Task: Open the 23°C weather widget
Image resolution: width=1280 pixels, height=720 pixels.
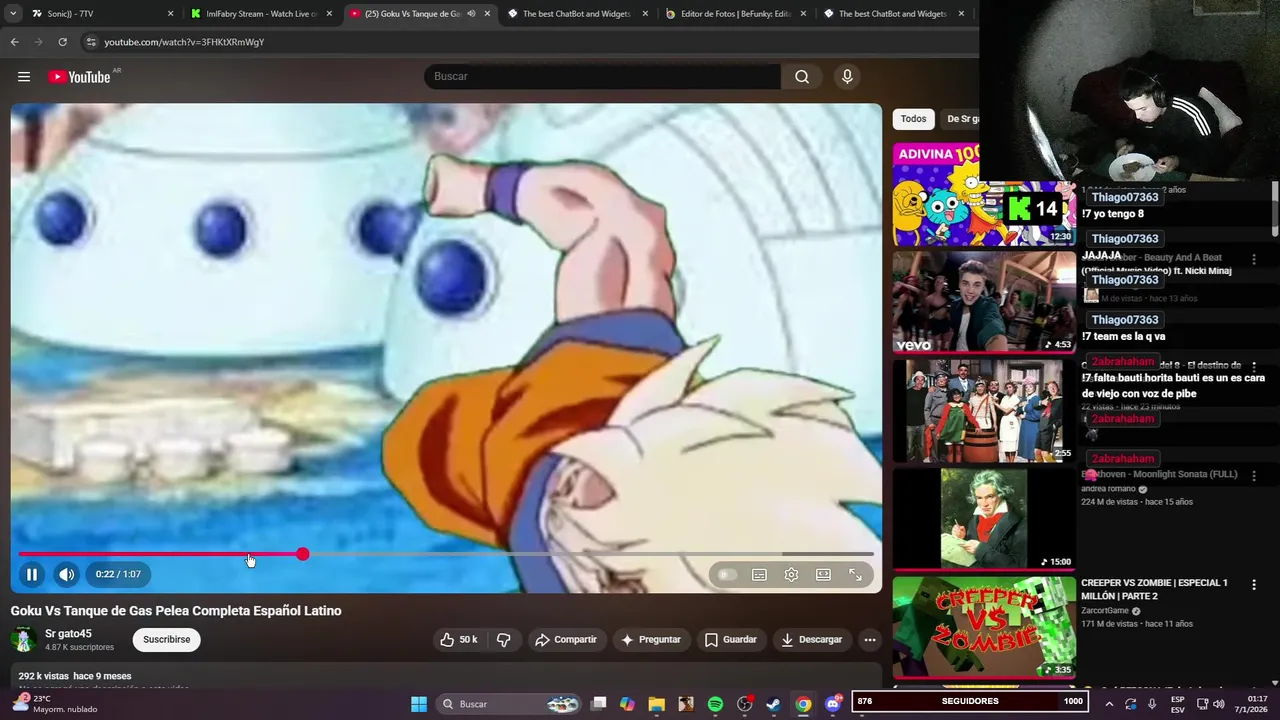Action: (x=55, y=704)
